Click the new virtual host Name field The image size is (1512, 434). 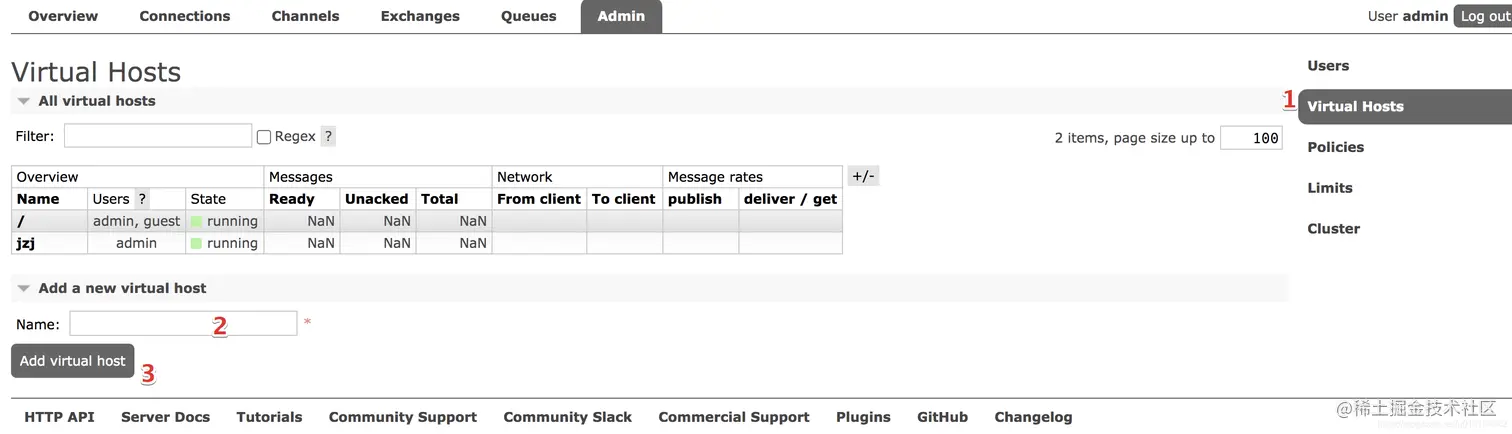pyautogui.click(x=183, y=323)
